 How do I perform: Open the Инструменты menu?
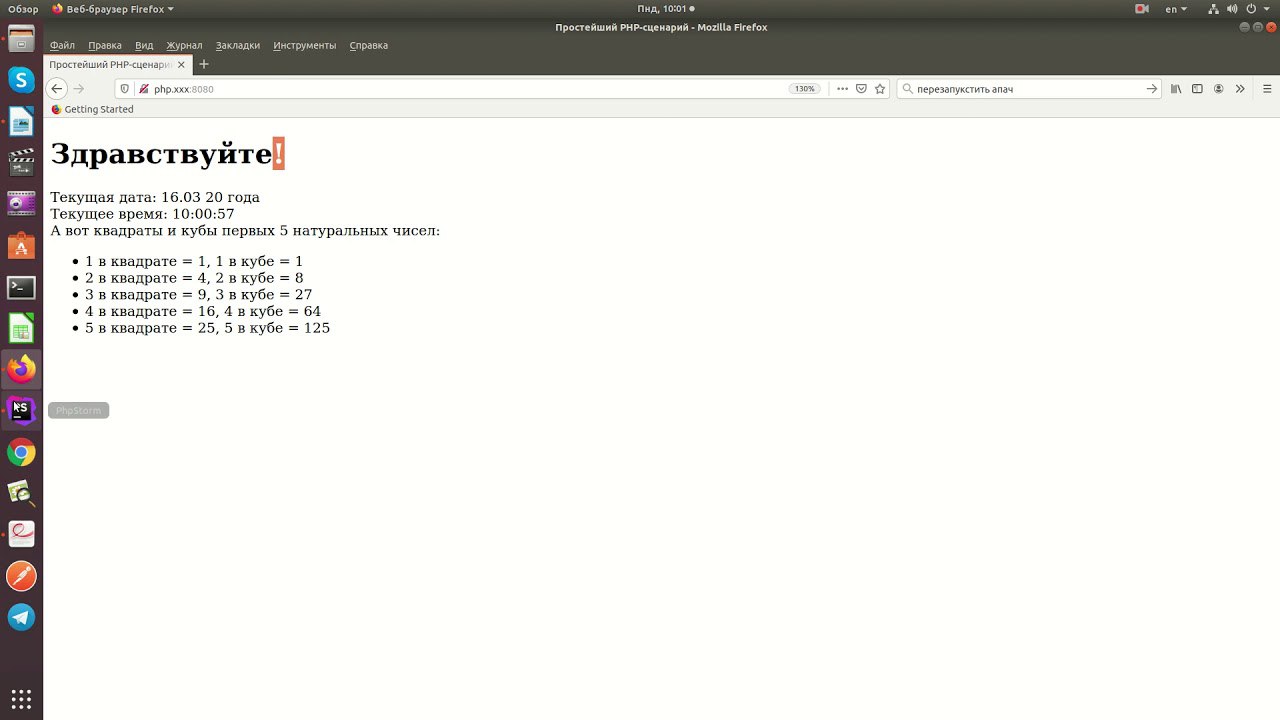(x=305, y=45)
